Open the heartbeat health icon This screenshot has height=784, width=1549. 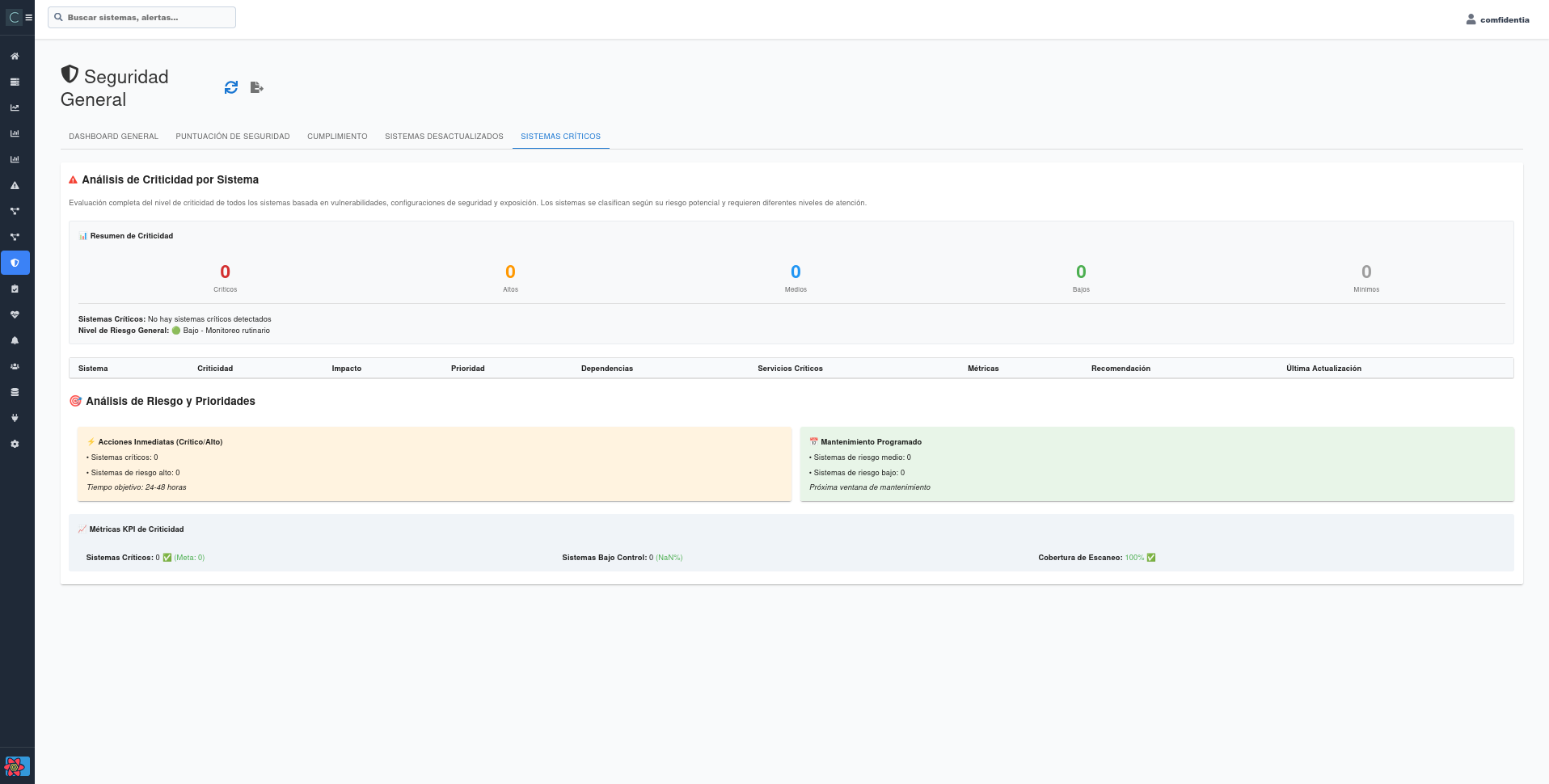click(x=15, y=314)
